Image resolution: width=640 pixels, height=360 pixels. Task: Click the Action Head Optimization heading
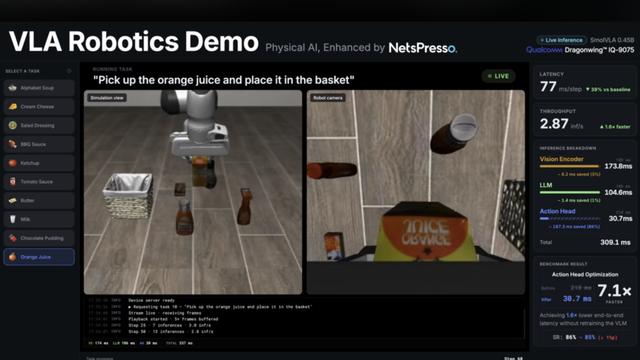[585, 274]
